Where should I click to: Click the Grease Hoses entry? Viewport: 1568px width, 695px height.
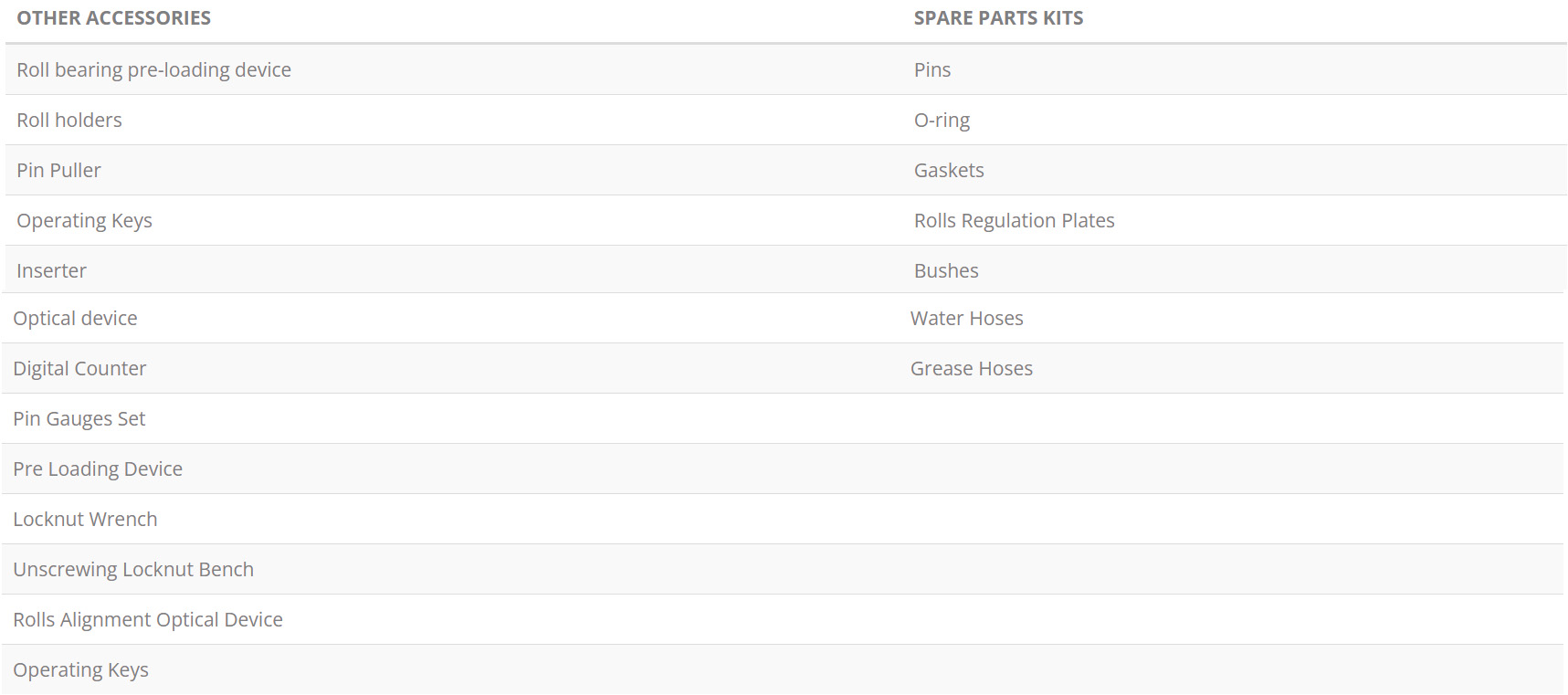(x=971, y=369)
